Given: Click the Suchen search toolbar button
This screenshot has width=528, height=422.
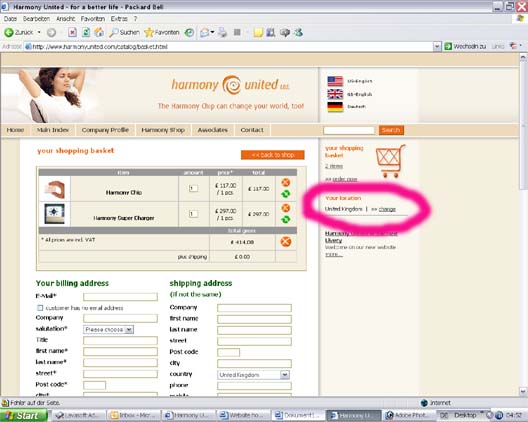Looking at the screenshot, I should point(124,32).
